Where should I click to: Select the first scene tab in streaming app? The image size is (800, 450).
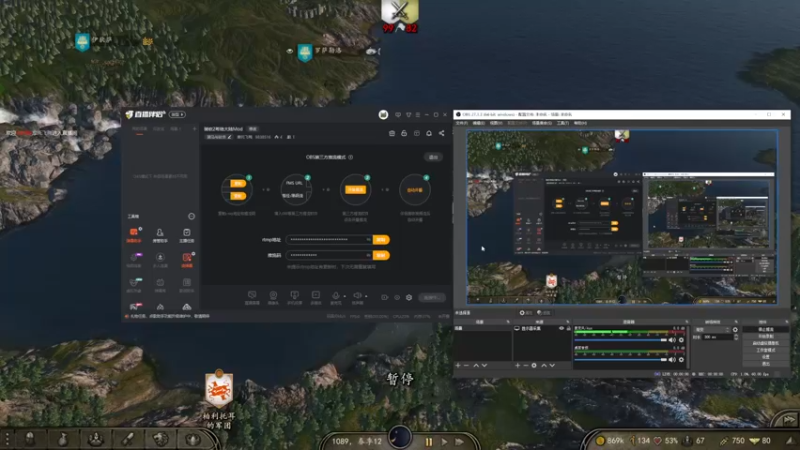[x=139, y=129]
